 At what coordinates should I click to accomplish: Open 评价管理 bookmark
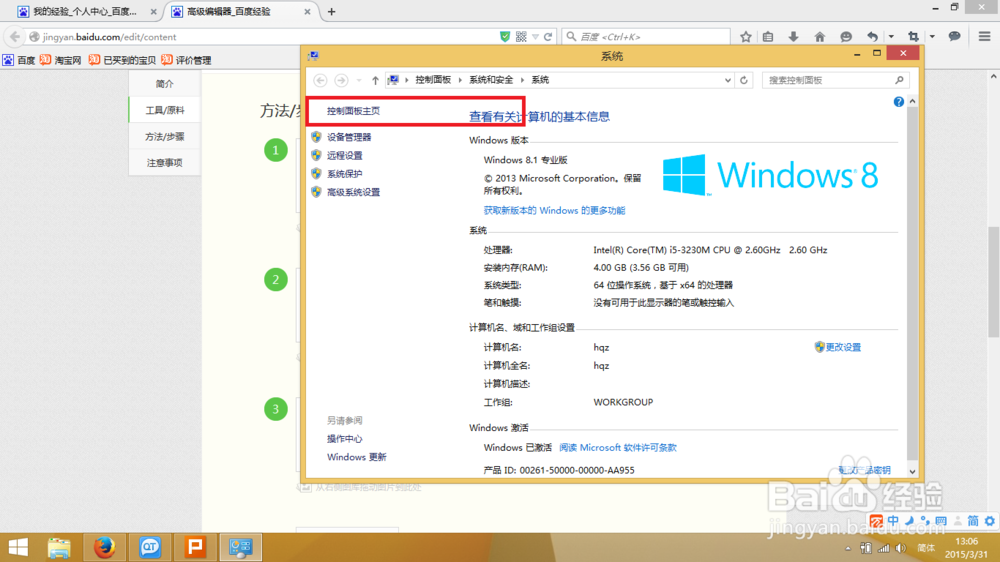(186, 60)
